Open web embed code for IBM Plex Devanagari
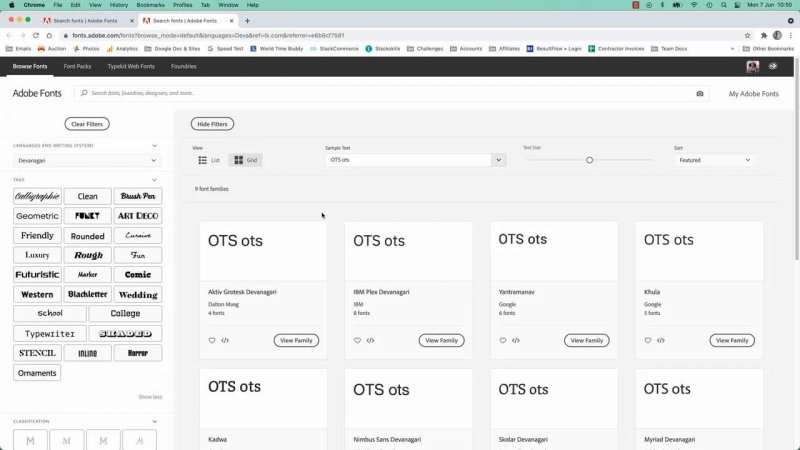The height and width of the screenshot is (450, 800). click(x=370, y=340)
